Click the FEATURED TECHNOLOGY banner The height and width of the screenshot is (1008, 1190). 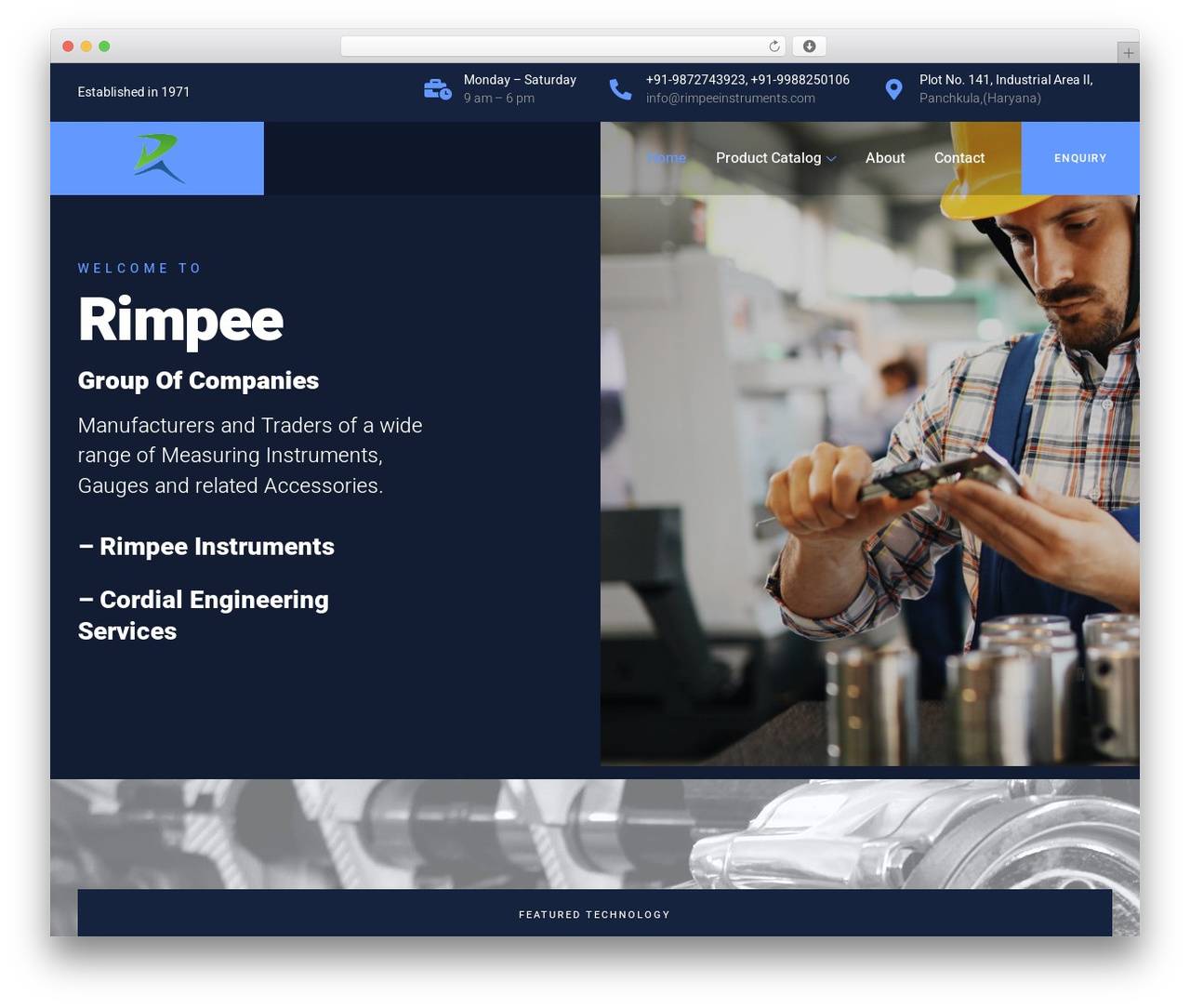[595, 913]
